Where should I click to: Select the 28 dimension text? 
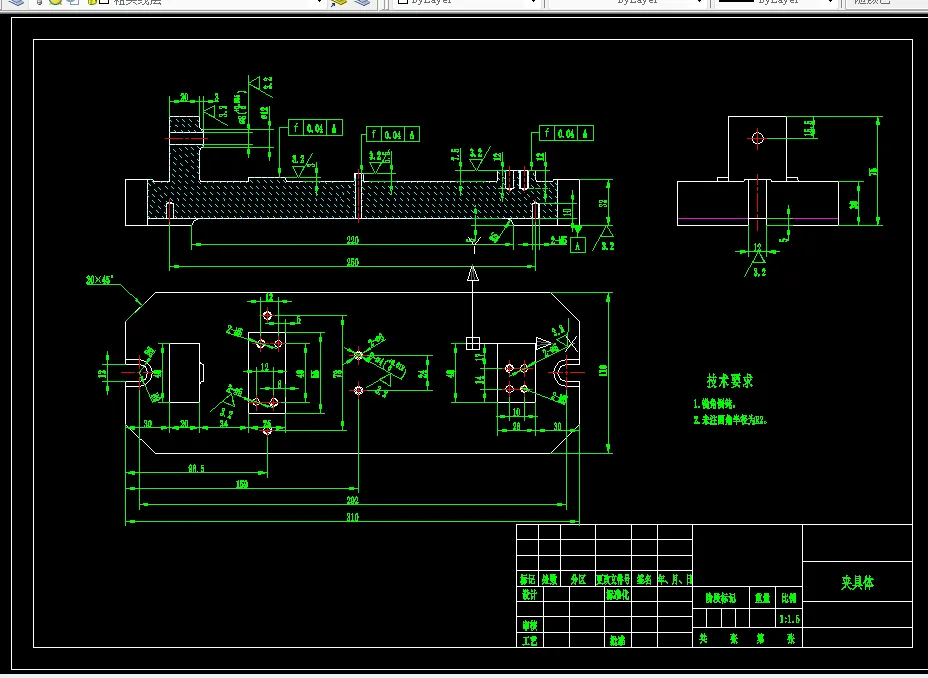517,426
